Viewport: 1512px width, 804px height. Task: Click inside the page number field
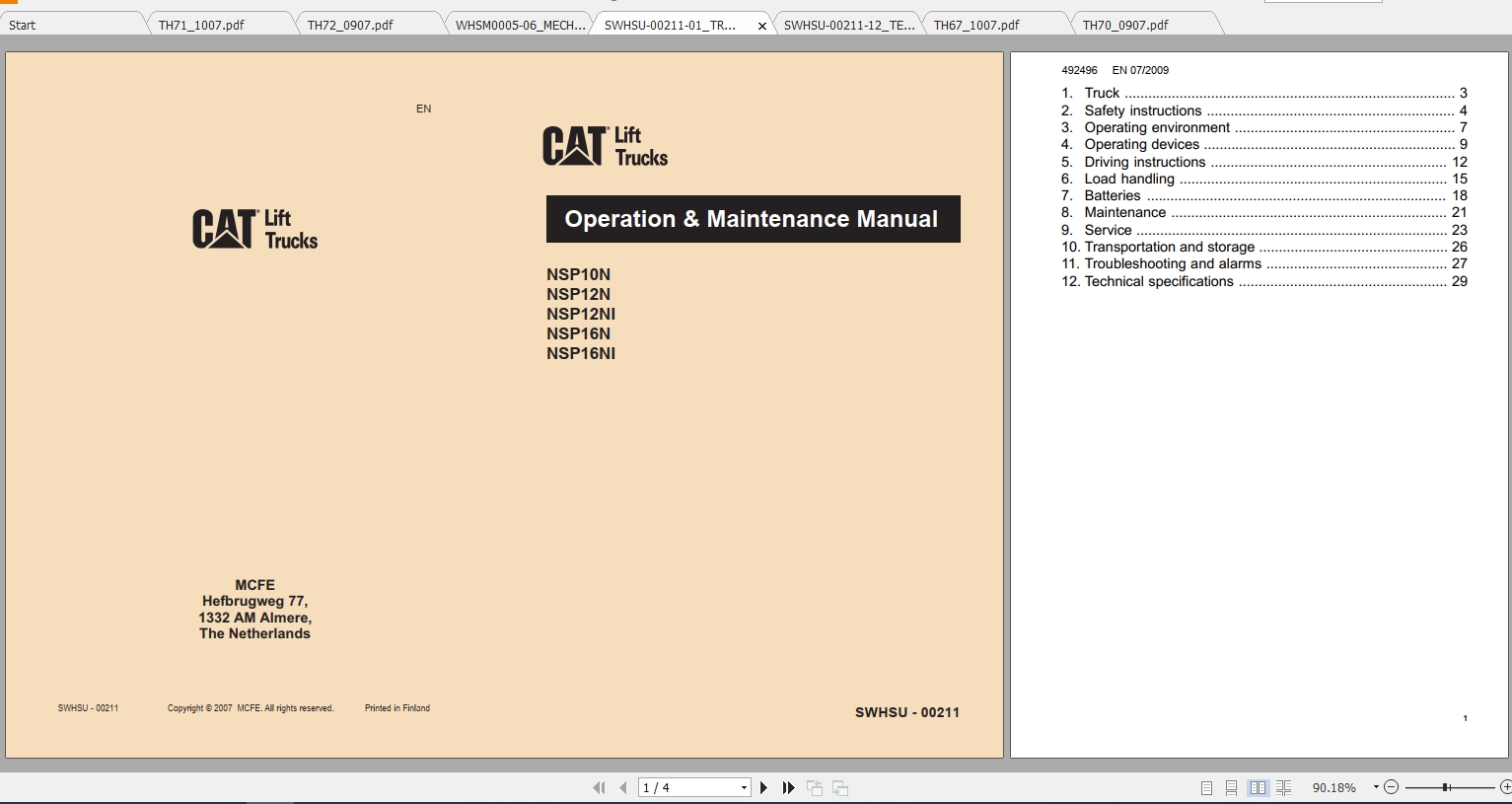[681, 787]
